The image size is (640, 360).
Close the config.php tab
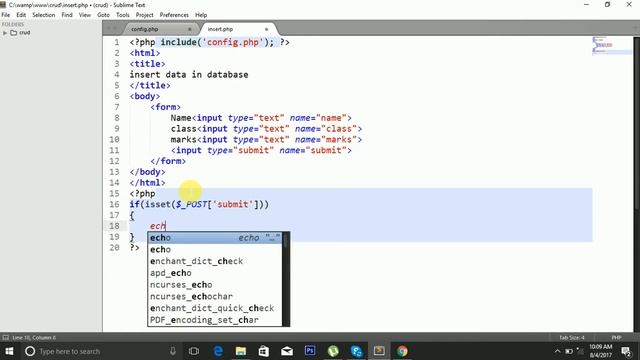[189, 29]
